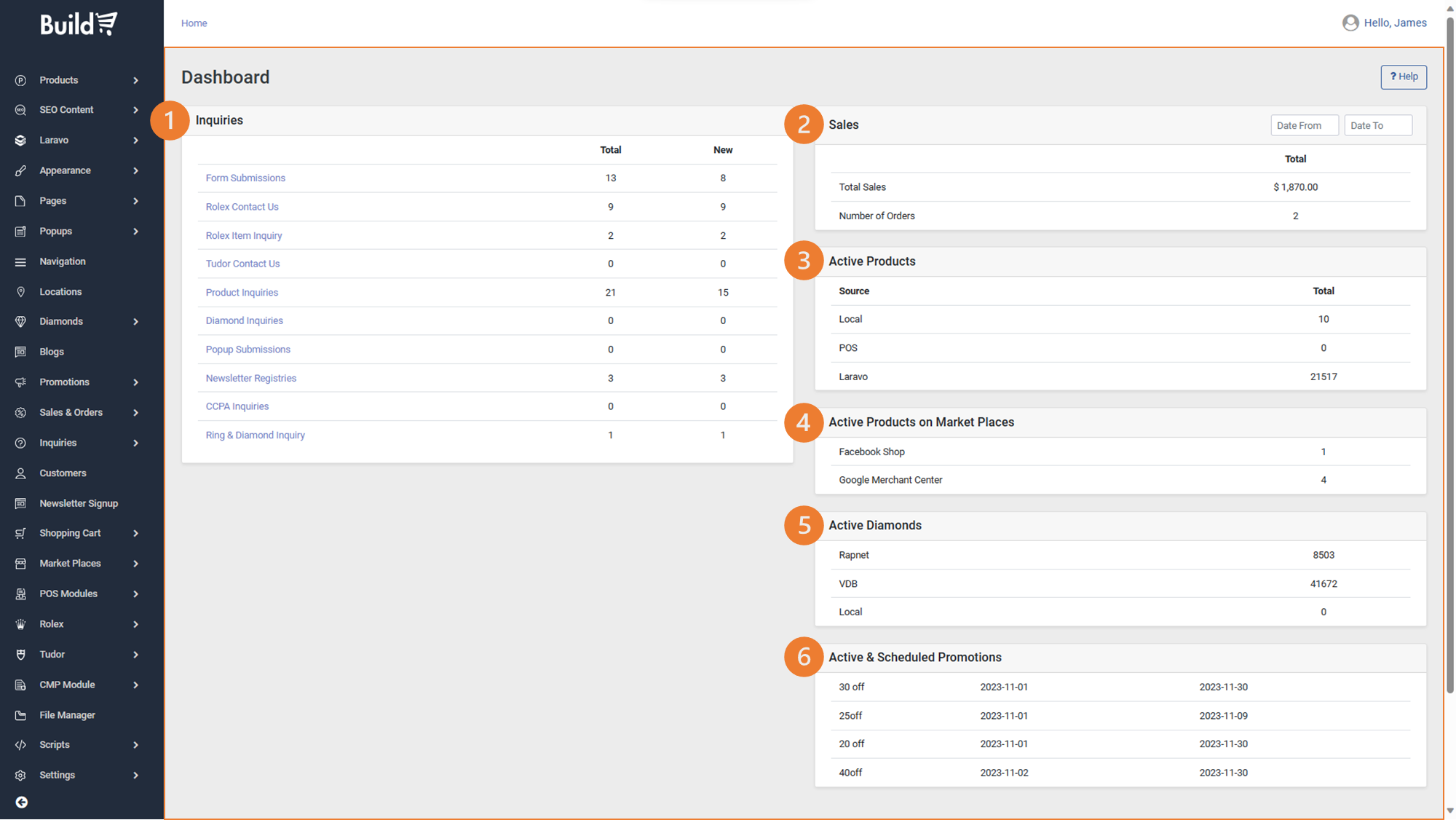Expand the Market Places submenu chevron
Viewport: 1456px width, 820px height.
pos(135,564)
